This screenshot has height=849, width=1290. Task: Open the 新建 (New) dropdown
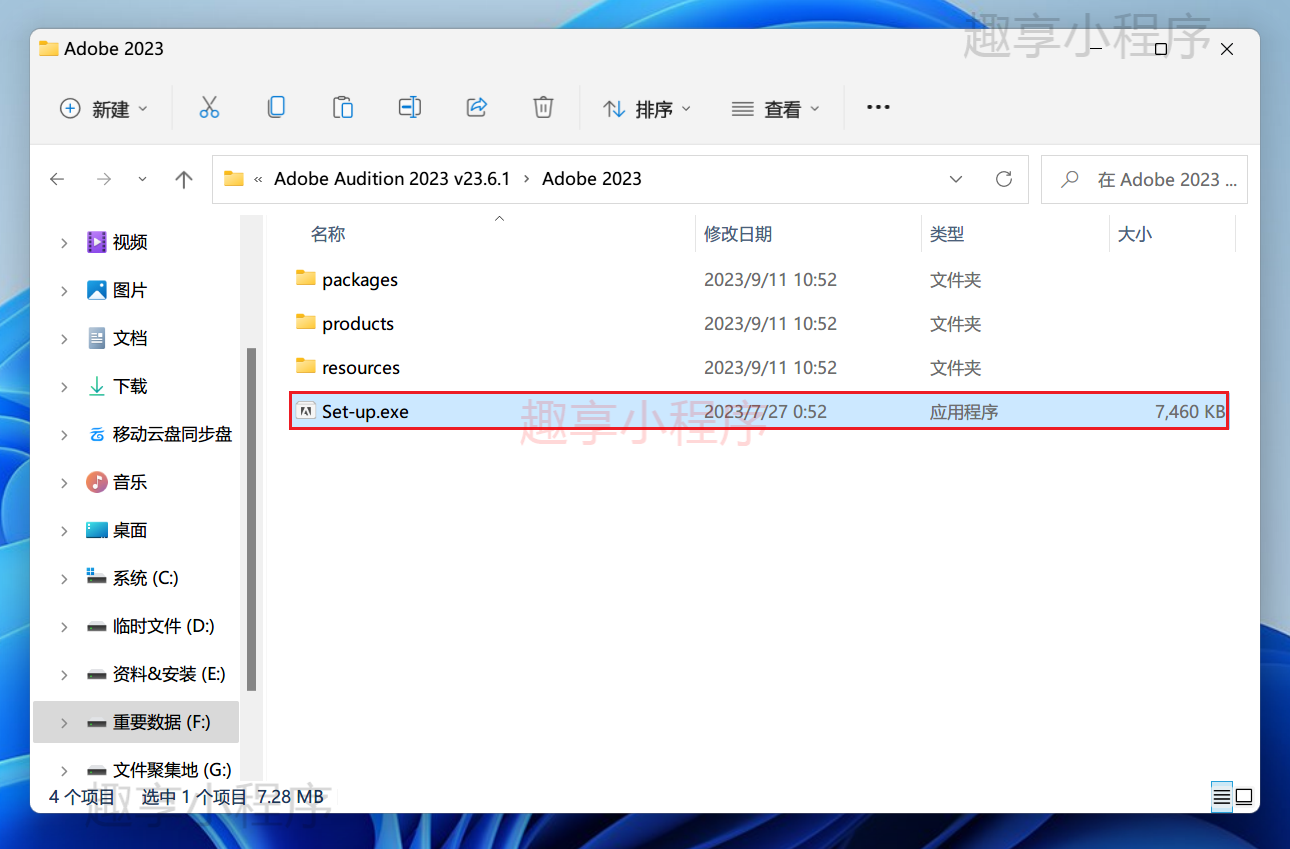pos(104,109)
